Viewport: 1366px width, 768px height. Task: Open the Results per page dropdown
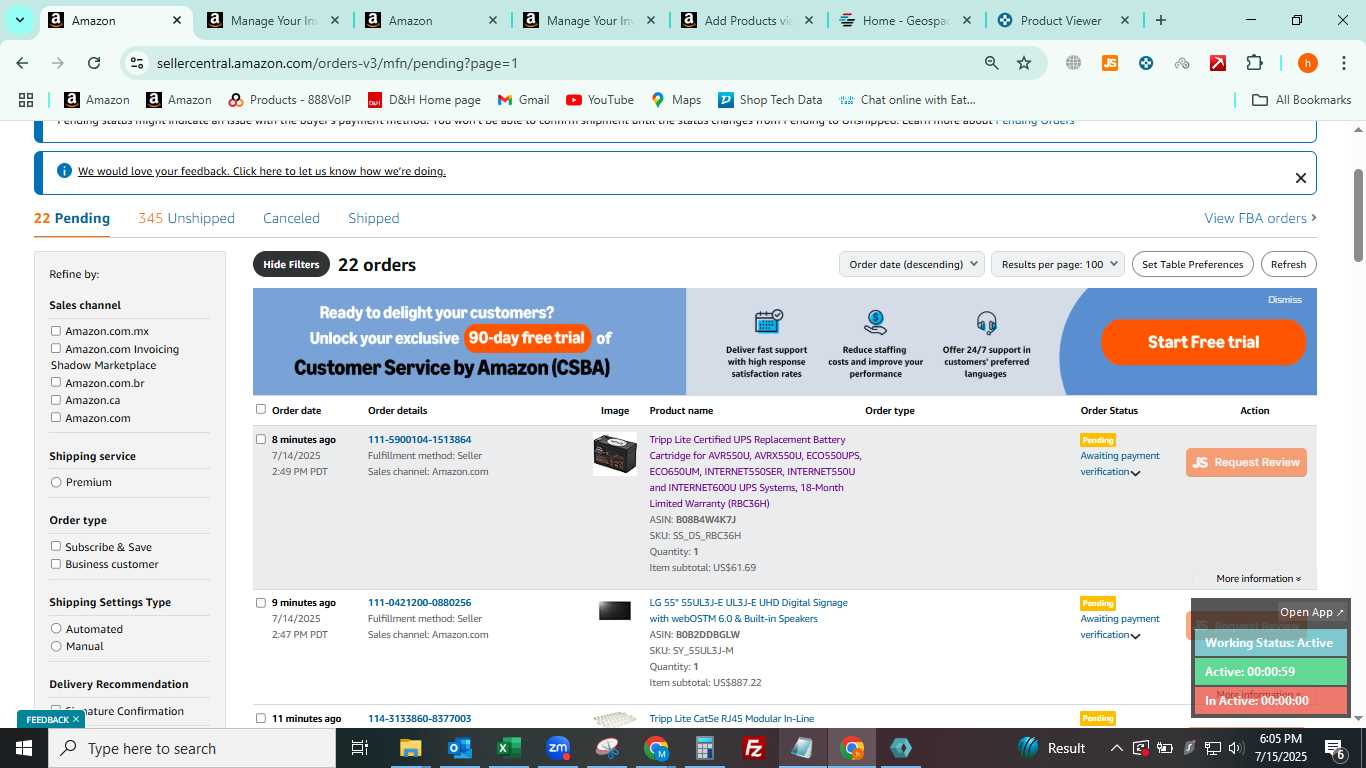click(x=1058, y=264)
